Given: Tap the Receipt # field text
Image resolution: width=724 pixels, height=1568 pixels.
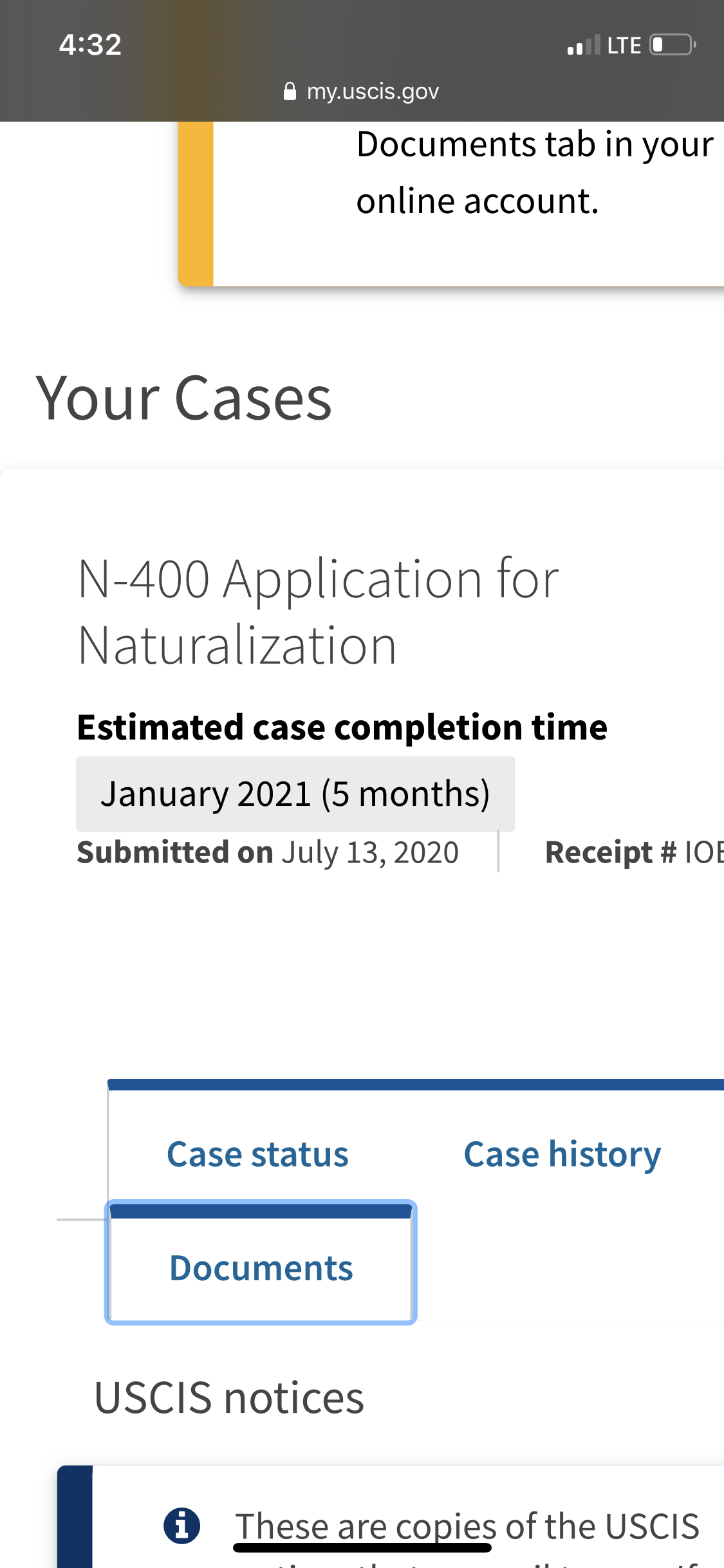Looking at the screenshot, I should click(634, 852).
